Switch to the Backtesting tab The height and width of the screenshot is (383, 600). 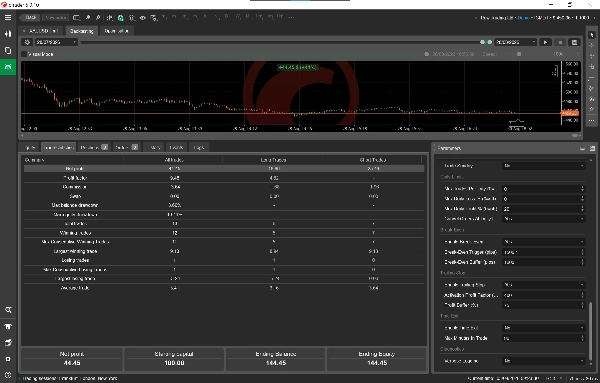[x=82, y=31]
